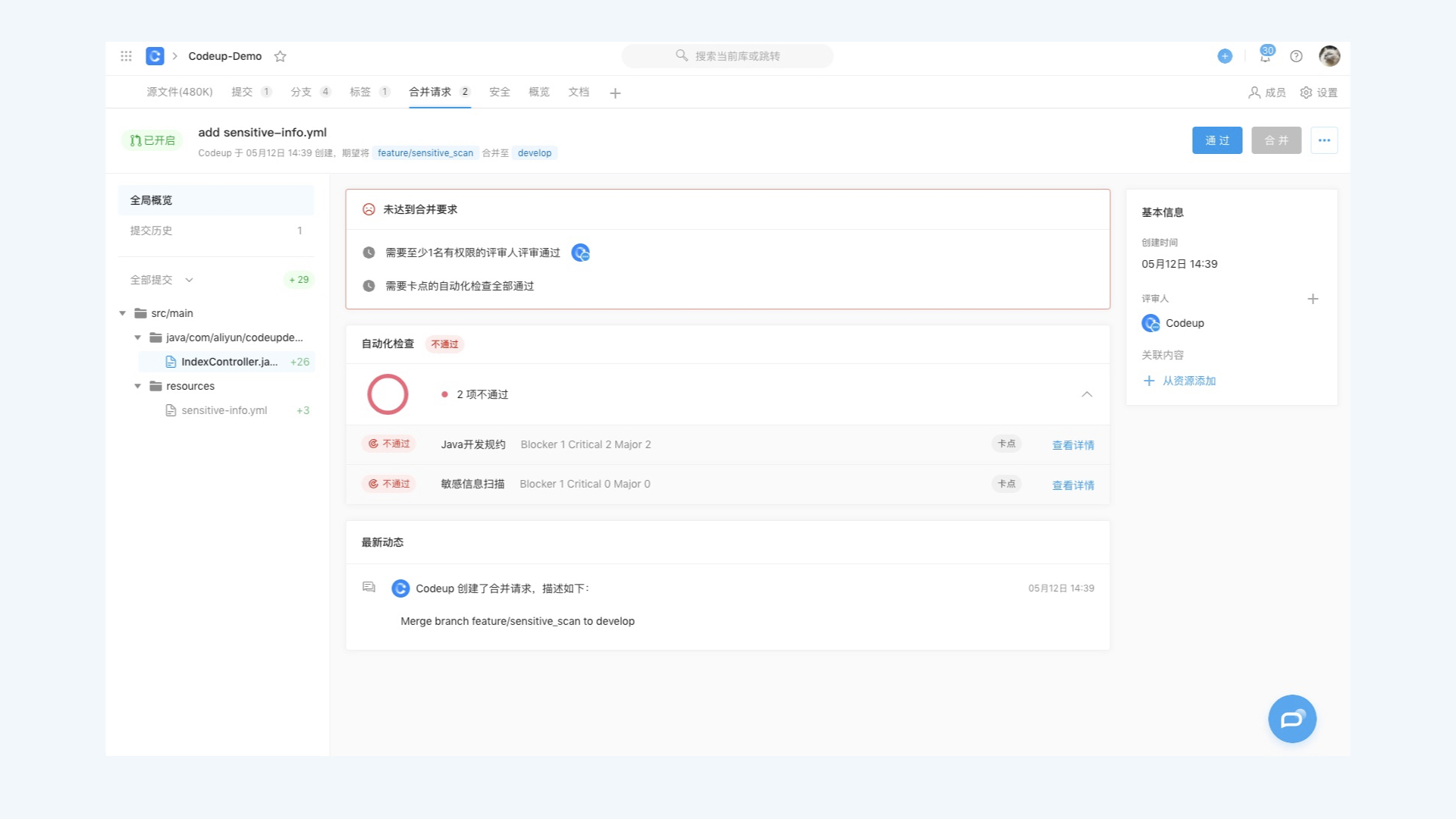This screenshot has height=819, width=1456.
Task: Add a new tab with plus icon
Action: tap(615, 93)
